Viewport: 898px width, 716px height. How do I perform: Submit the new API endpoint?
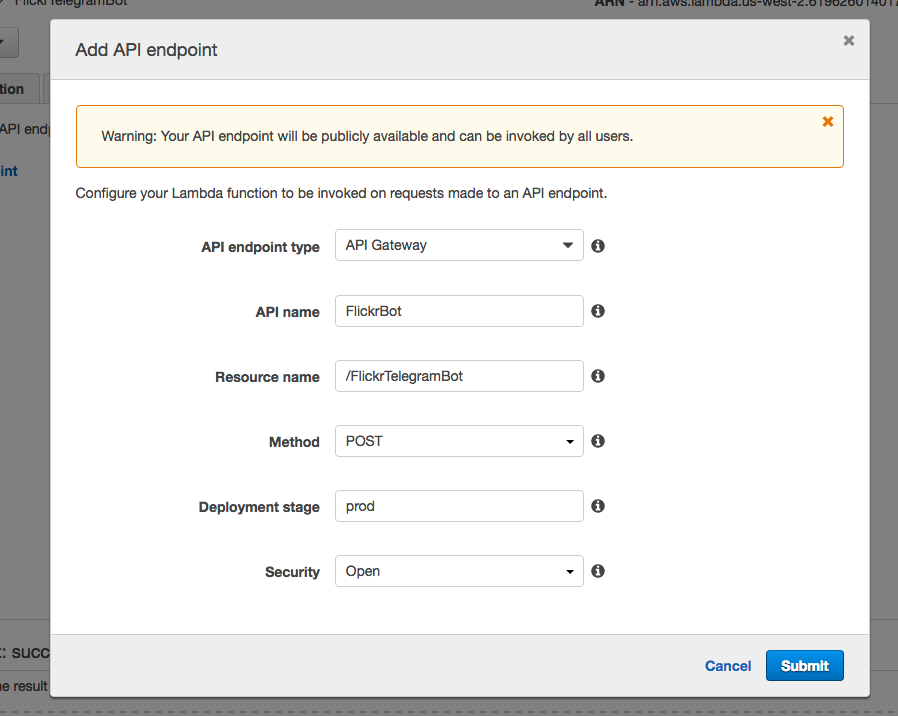804,665
